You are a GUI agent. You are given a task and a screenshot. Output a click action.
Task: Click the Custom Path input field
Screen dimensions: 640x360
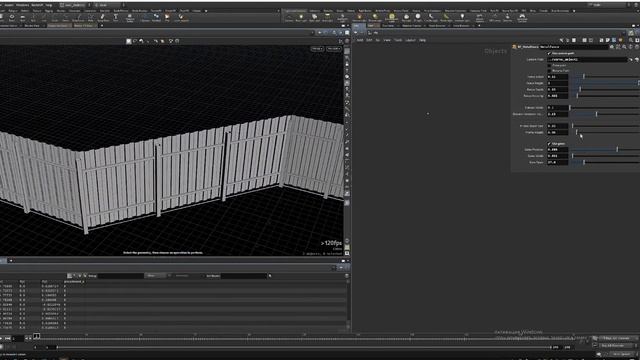click(587, 60)
